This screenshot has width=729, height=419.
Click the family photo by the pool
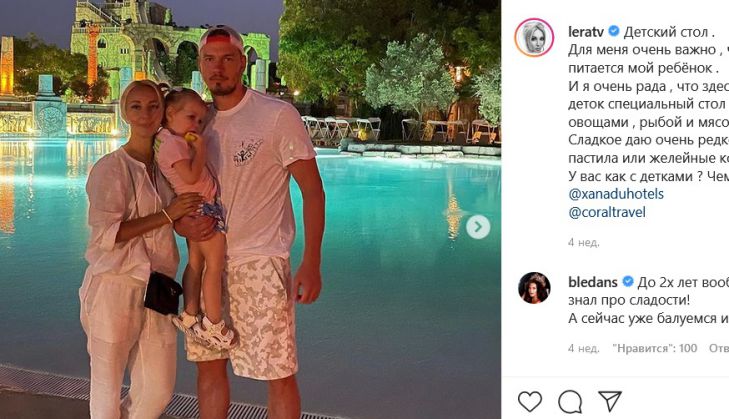point(250,209)
